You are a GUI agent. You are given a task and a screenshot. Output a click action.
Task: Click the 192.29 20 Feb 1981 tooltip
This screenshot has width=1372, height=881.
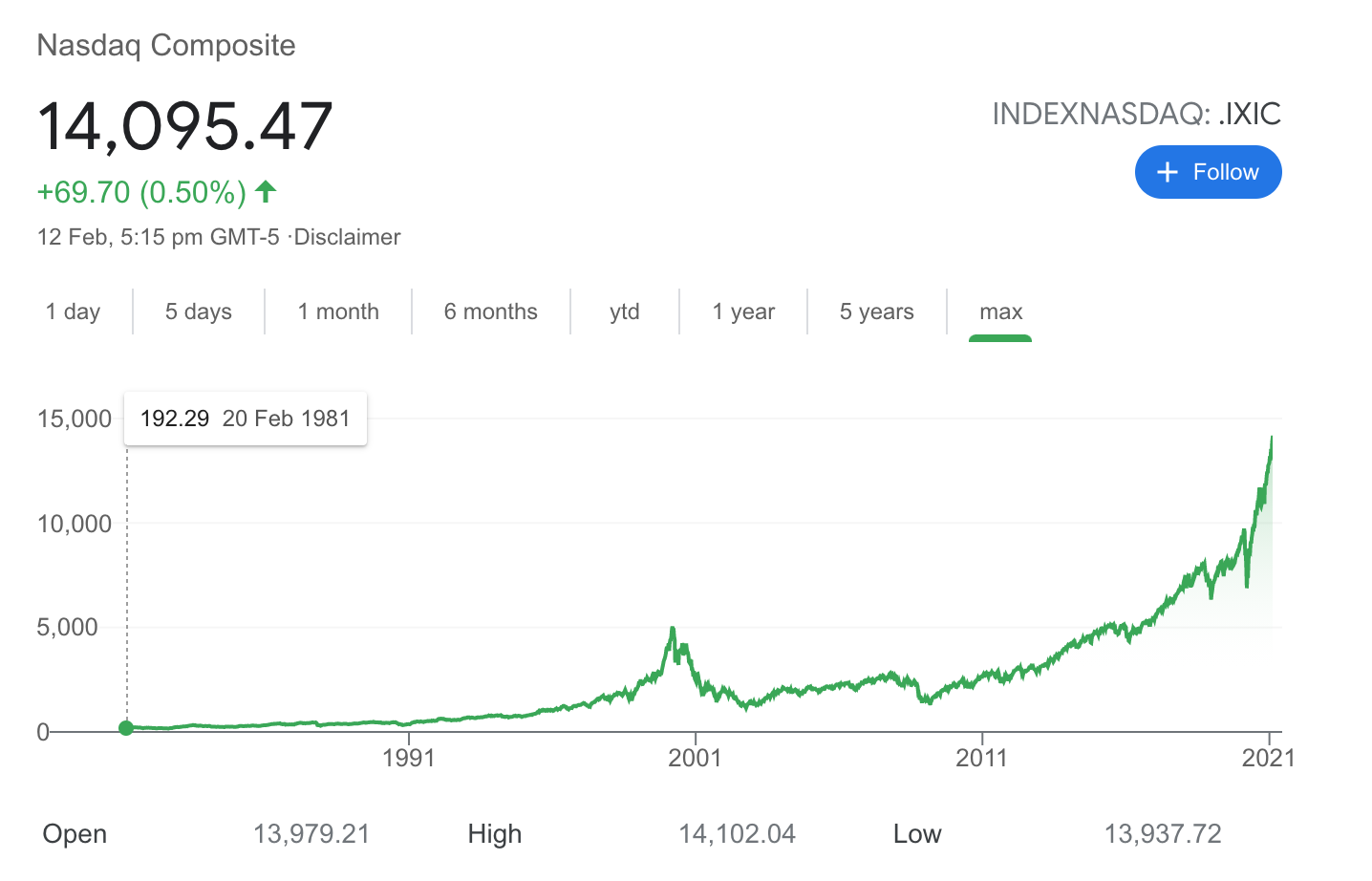[x=246, y=419]
